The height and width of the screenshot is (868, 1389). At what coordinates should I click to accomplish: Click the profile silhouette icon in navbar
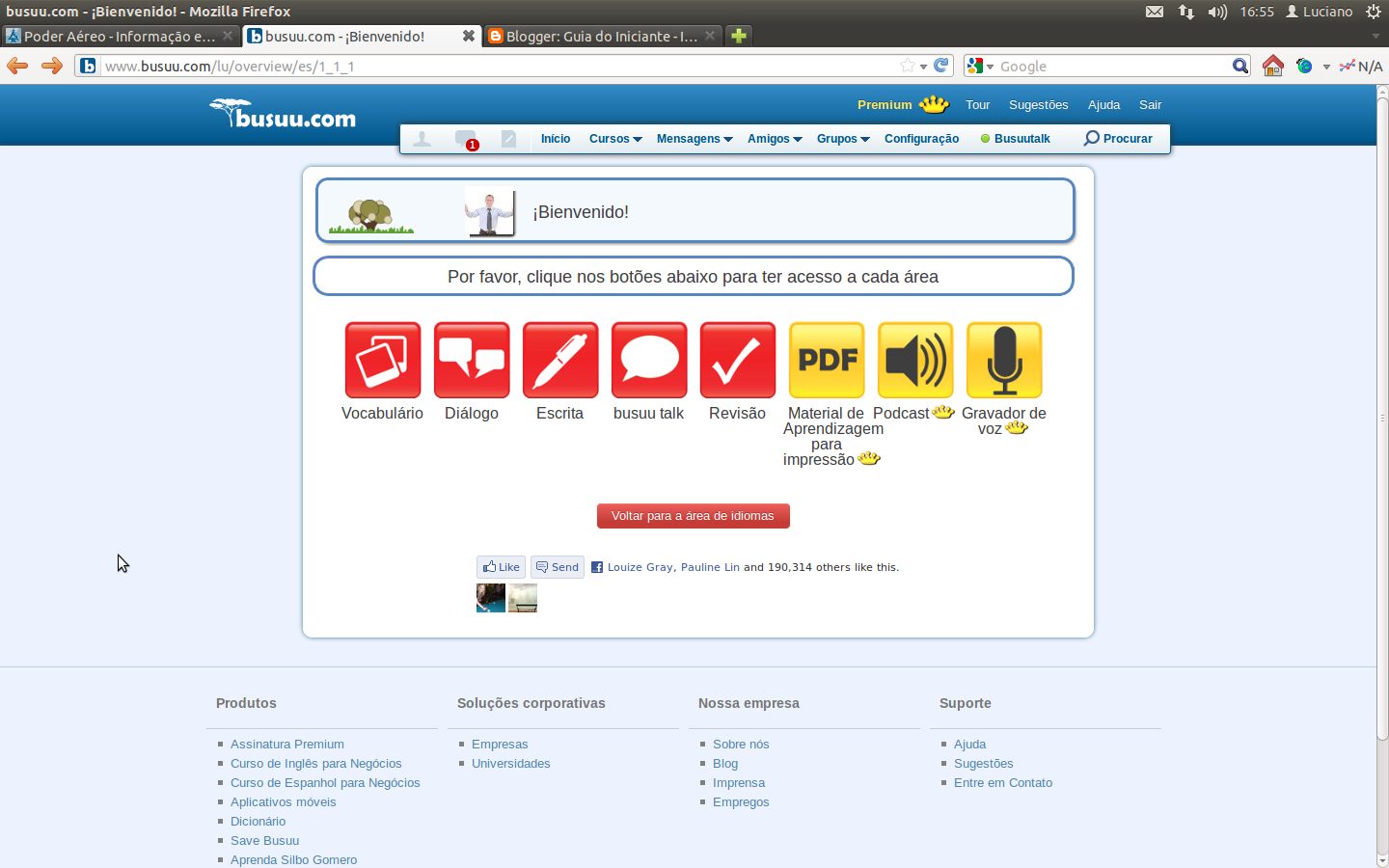pos(422,139)
